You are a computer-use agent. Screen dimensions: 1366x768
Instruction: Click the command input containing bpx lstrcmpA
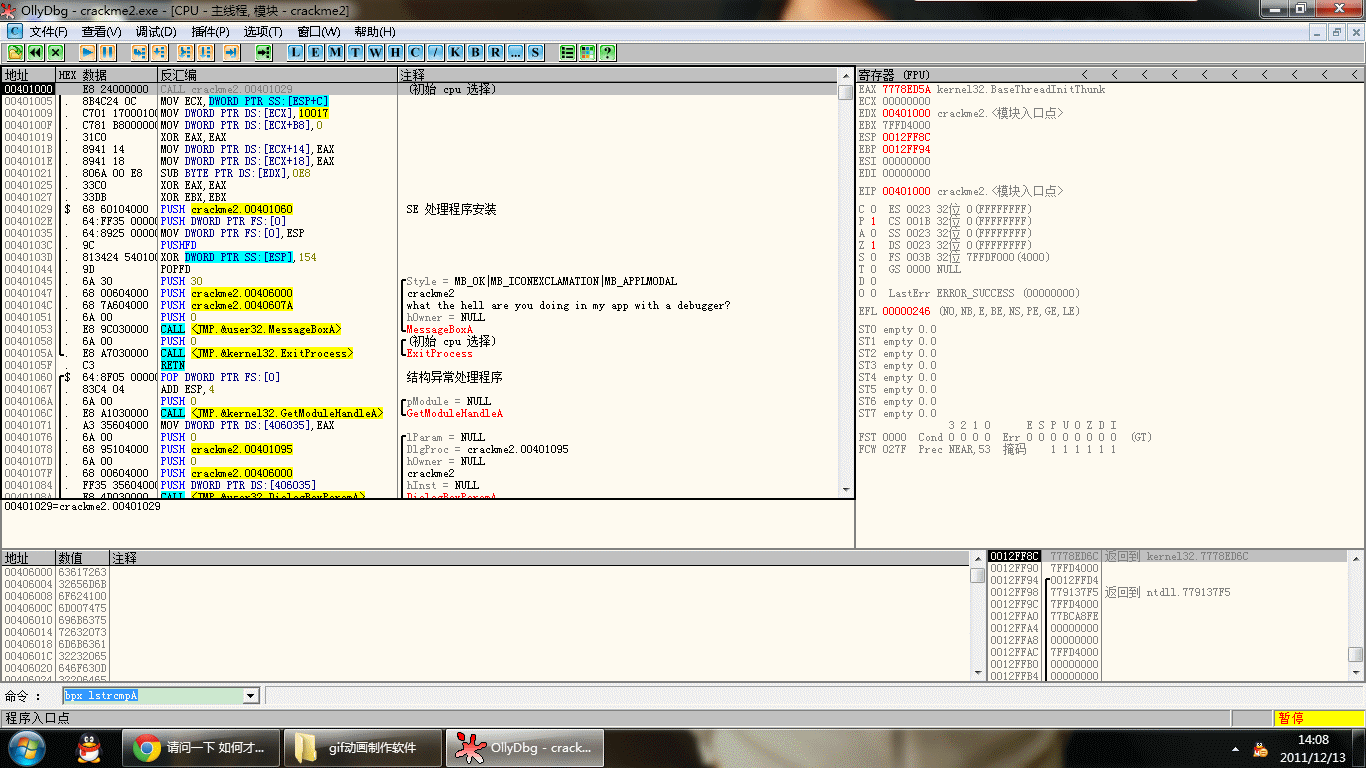pos(153,696)
